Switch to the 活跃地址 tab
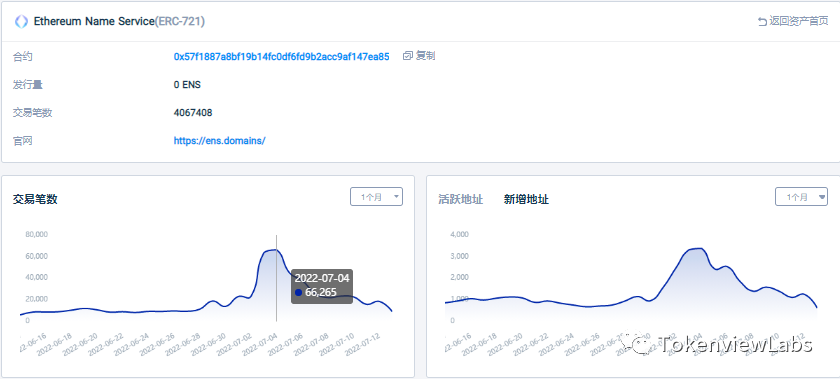 [461, 199]
